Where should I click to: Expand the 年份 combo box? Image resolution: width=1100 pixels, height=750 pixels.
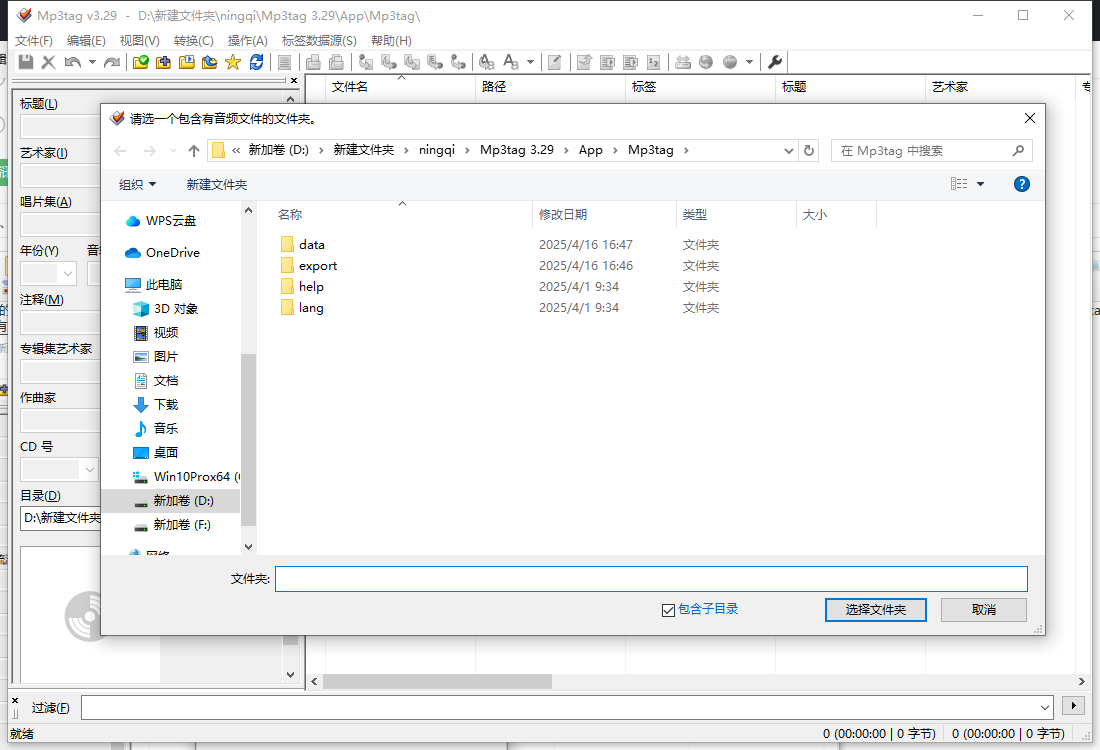pyautogui.click(x=68, y=274)
